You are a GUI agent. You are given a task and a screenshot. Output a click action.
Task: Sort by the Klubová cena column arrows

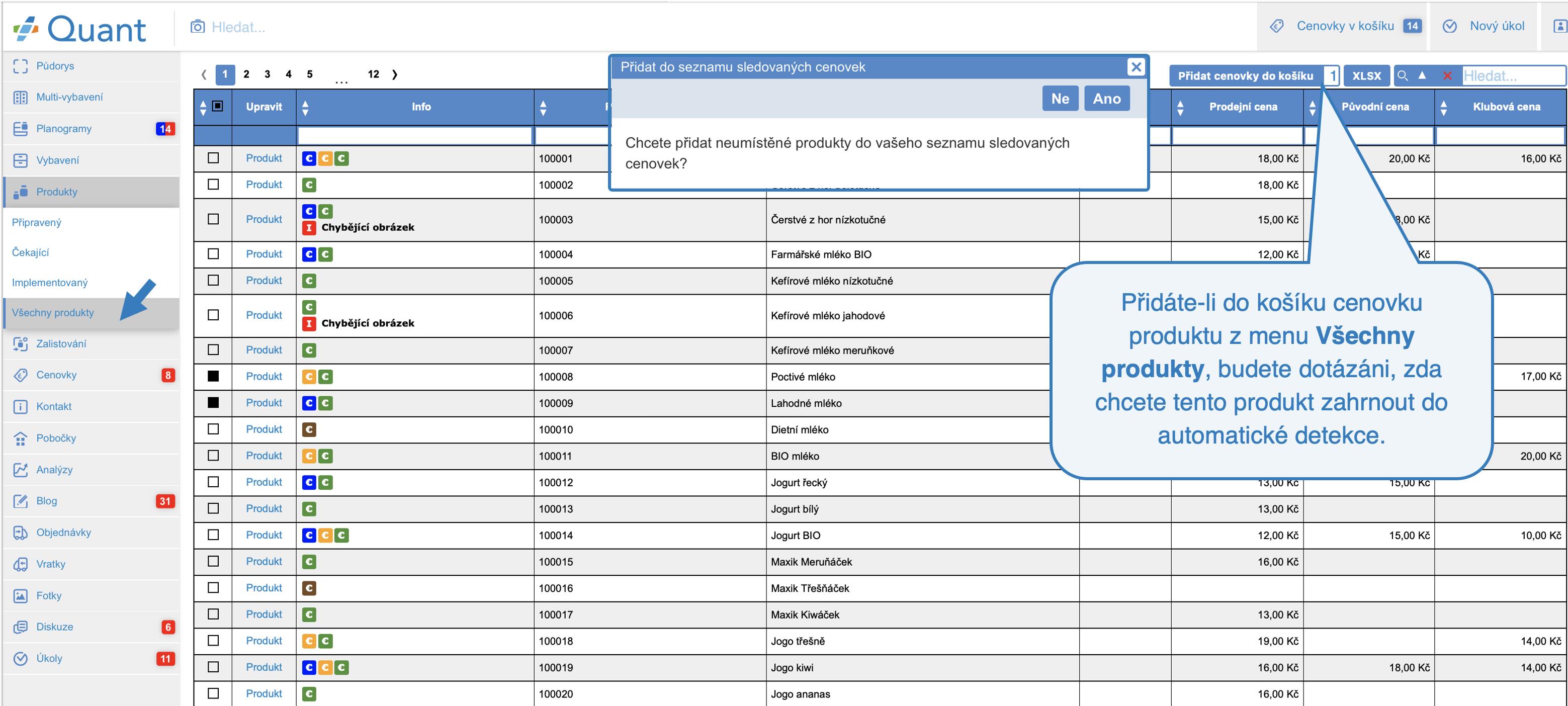[x=1444, y=108]
